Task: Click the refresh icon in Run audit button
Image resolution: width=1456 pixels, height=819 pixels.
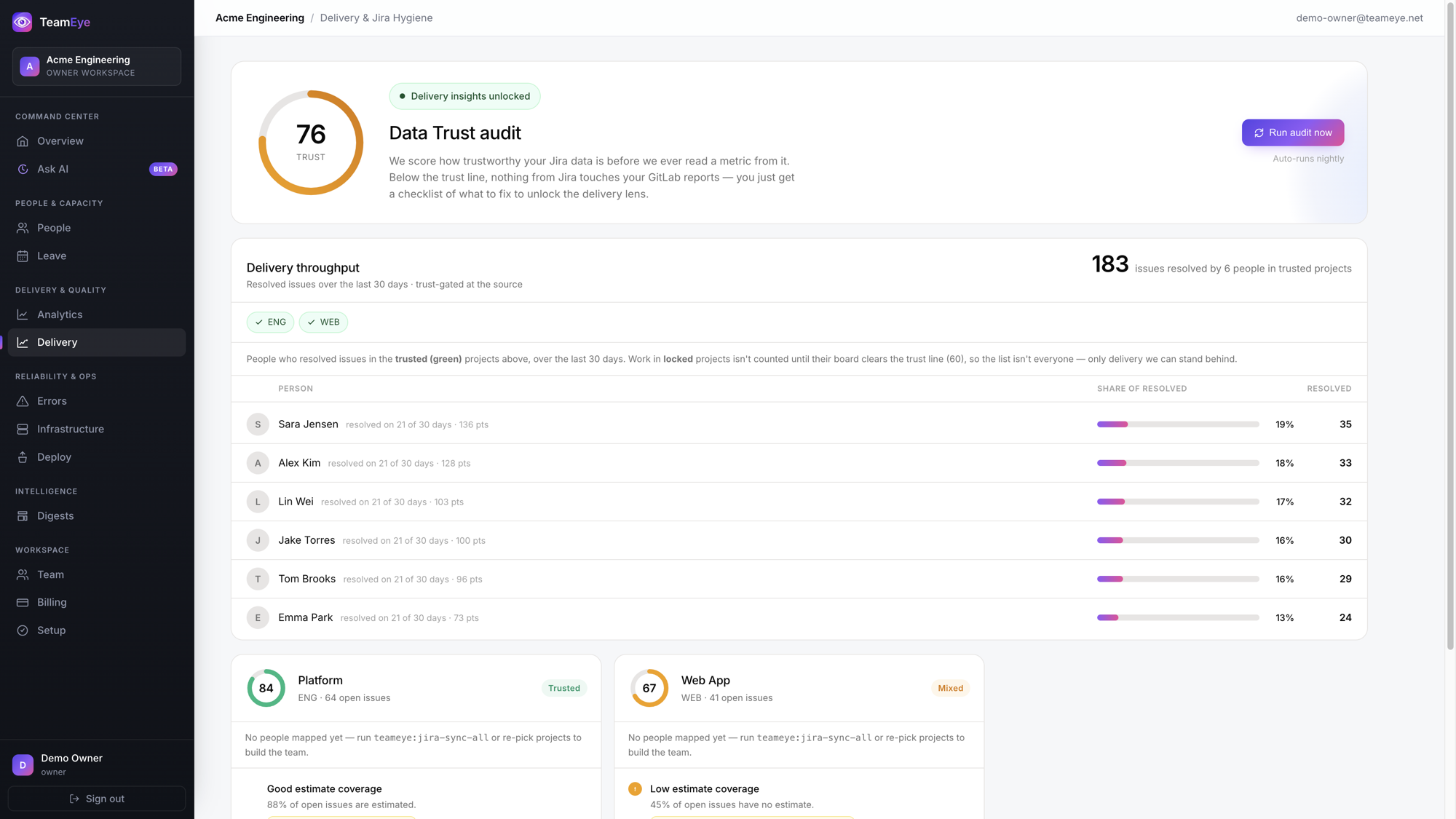Action: pos(1259,132)
